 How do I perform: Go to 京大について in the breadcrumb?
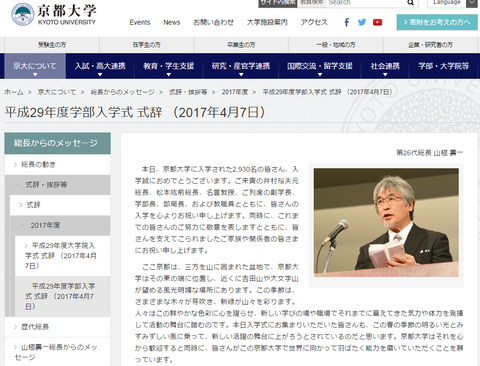pos(57,92)
